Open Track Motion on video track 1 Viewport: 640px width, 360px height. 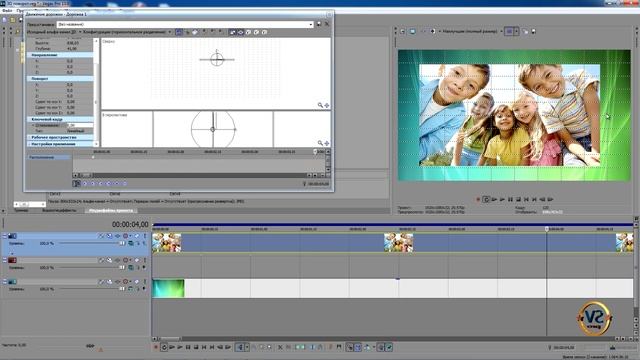pos(109,236)
